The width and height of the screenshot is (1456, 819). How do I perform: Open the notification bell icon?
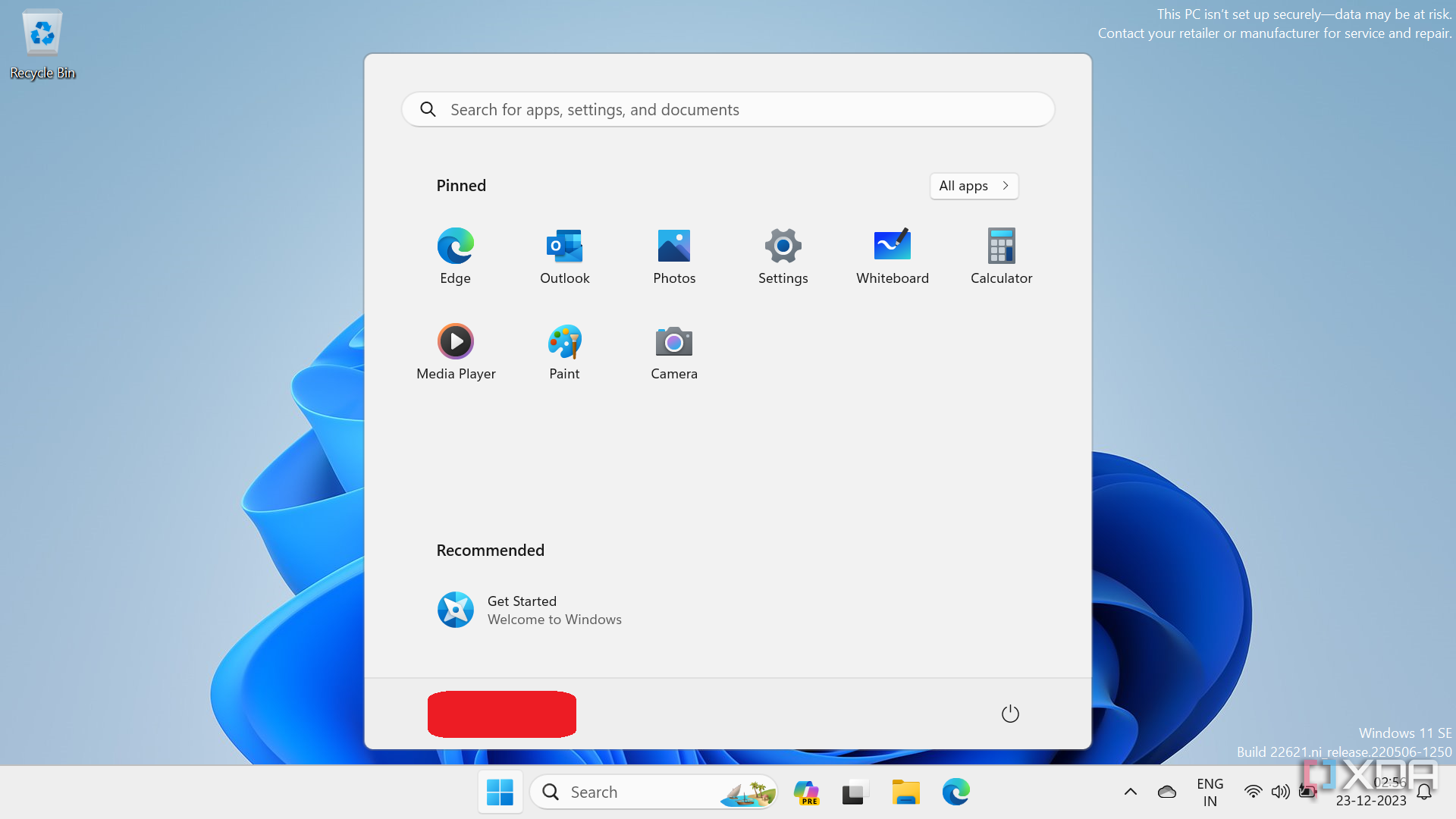pos(1424,792)
